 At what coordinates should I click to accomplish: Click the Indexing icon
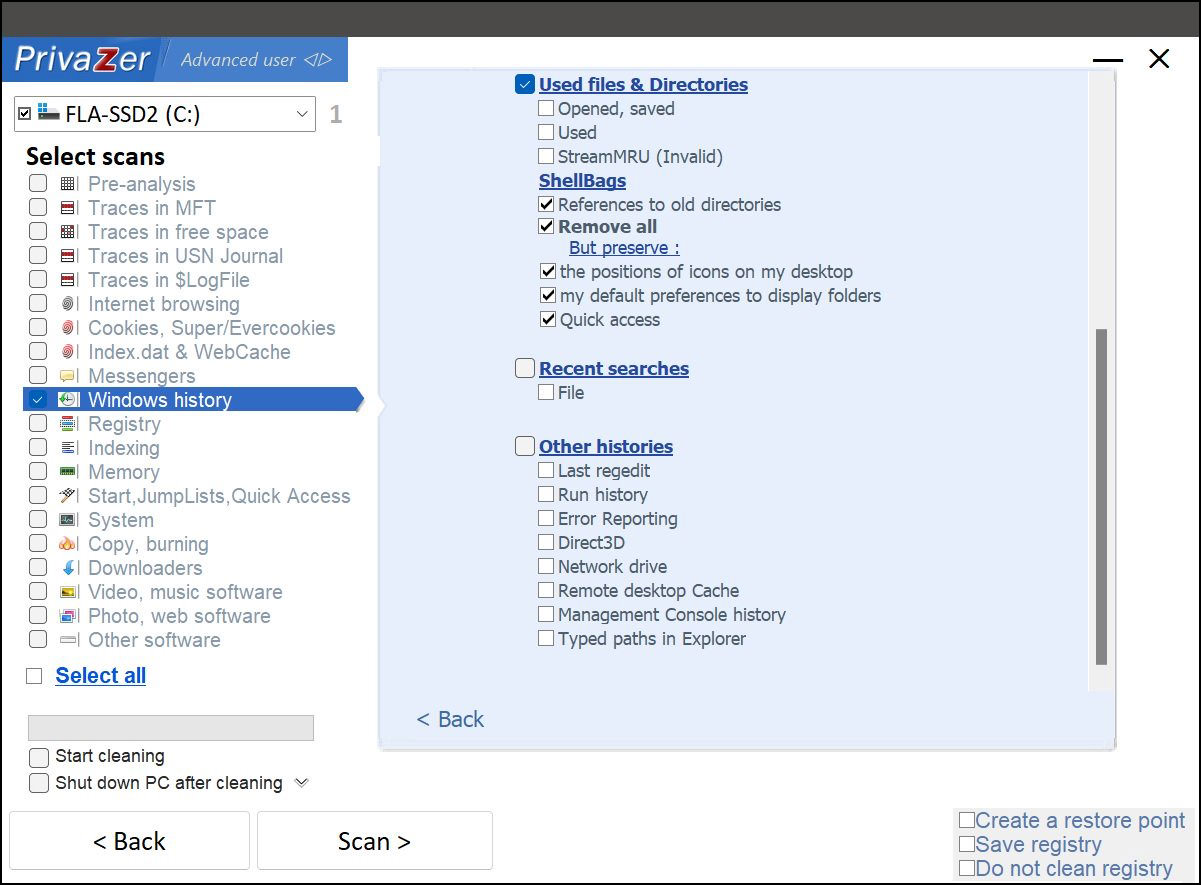coord(68,448)
